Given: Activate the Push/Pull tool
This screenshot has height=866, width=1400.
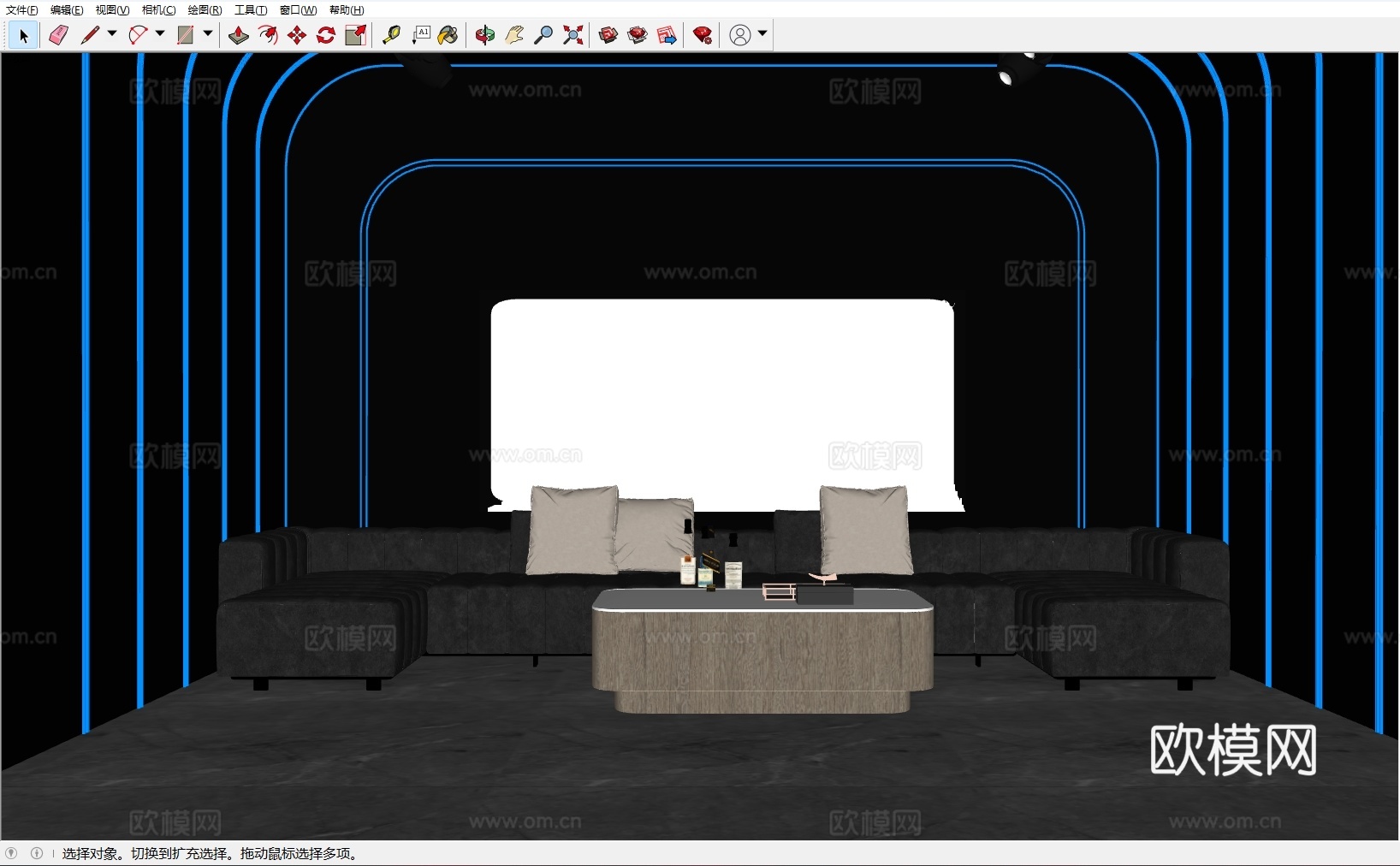Looking at the screenshot, I should point(239,35).
